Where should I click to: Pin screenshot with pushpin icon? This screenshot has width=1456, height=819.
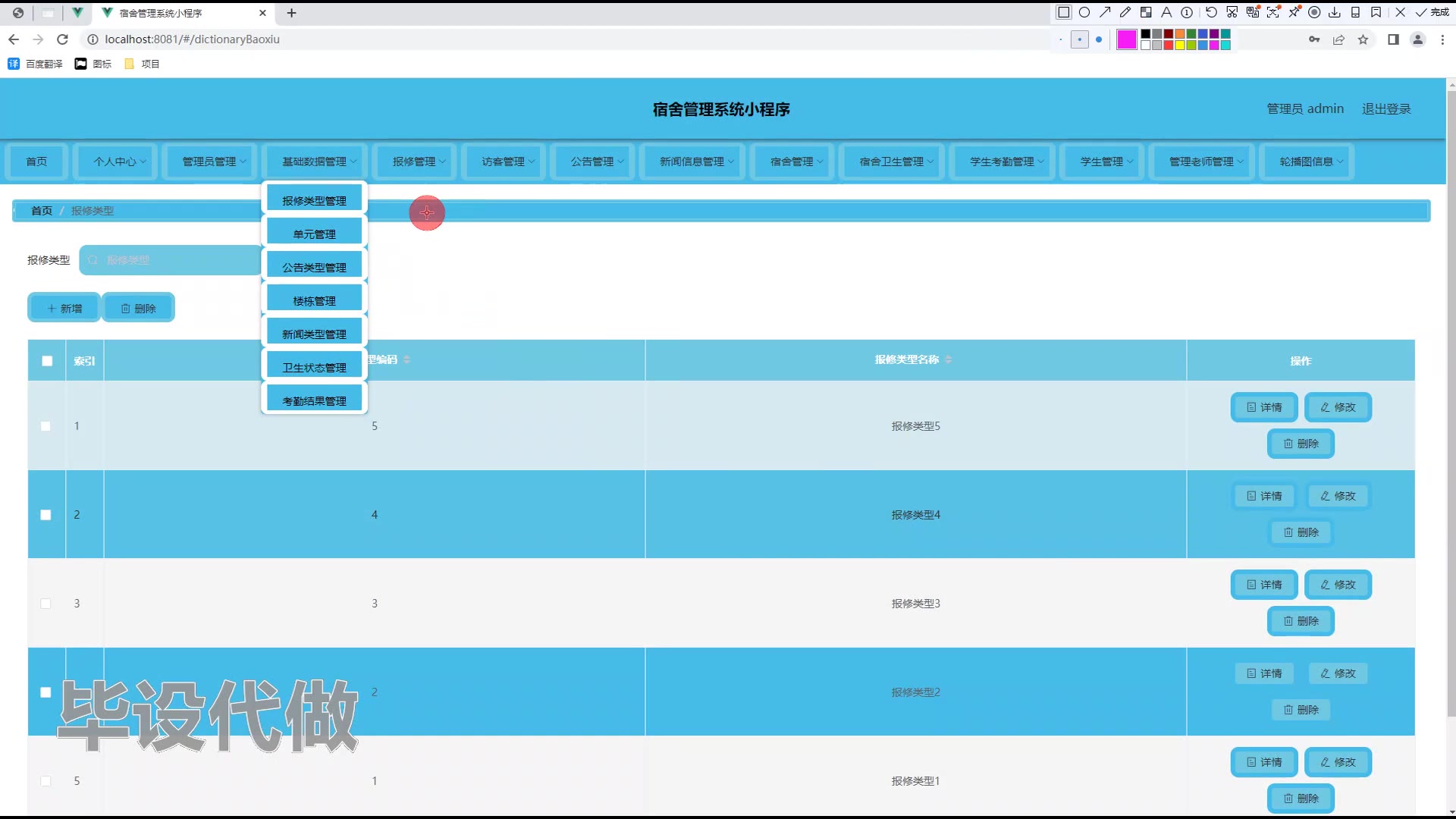(x=1294, y=12)
